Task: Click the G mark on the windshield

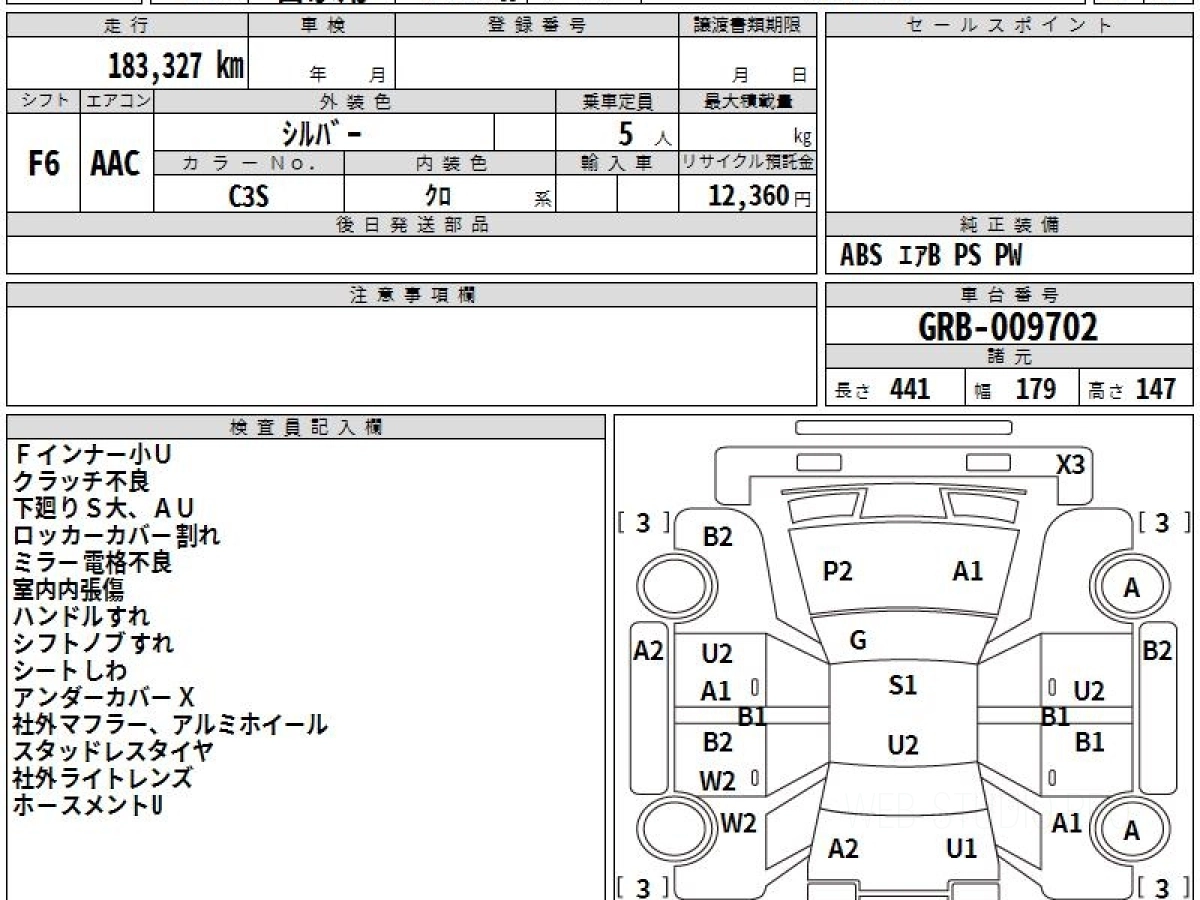Action: tap(857, 642)
